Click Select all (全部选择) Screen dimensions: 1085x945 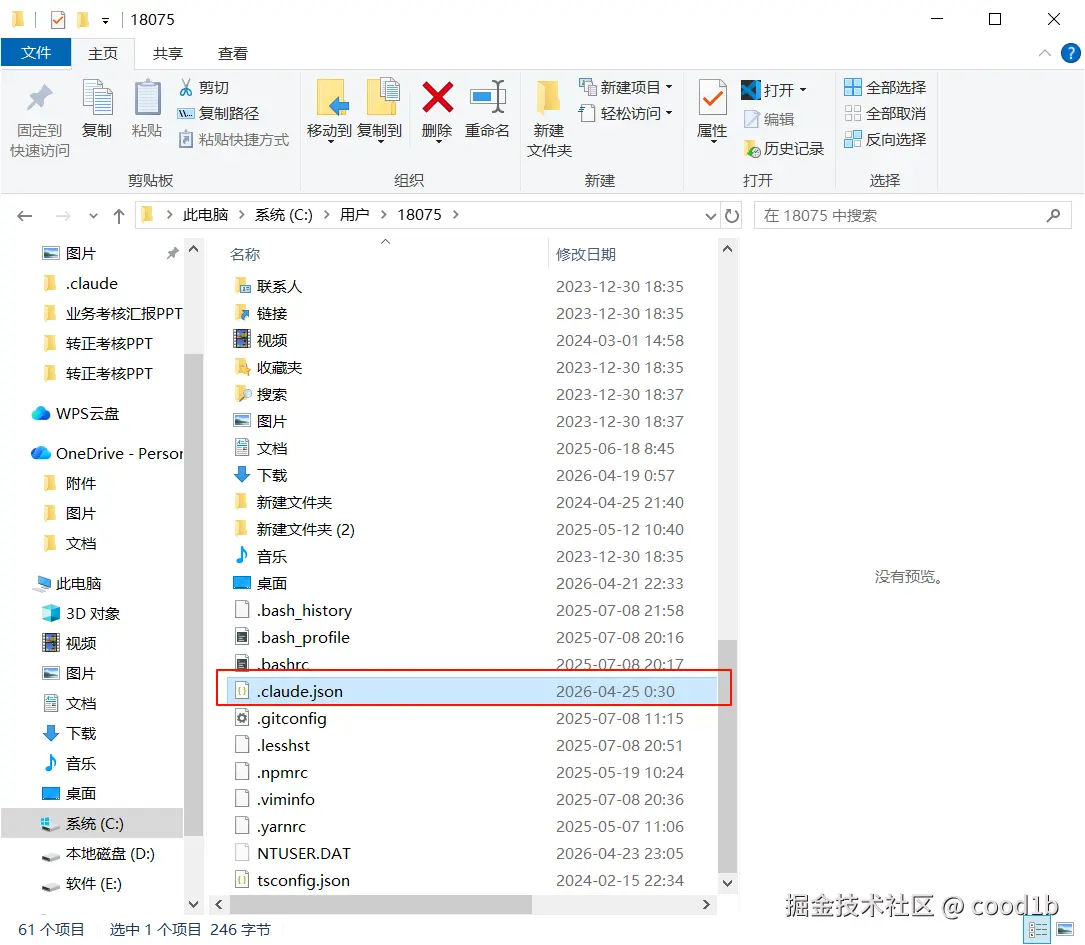tap(884, 87)
